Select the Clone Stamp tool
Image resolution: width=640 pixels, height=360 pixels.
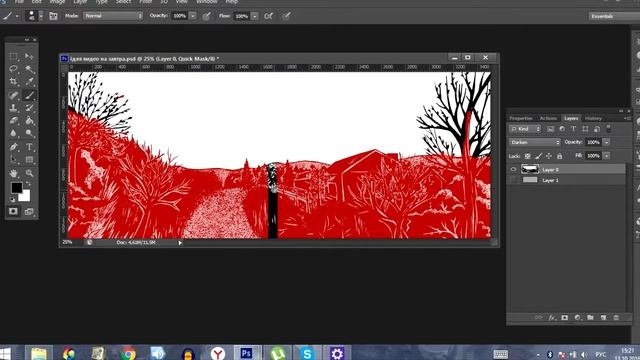(x=13, y=108)
